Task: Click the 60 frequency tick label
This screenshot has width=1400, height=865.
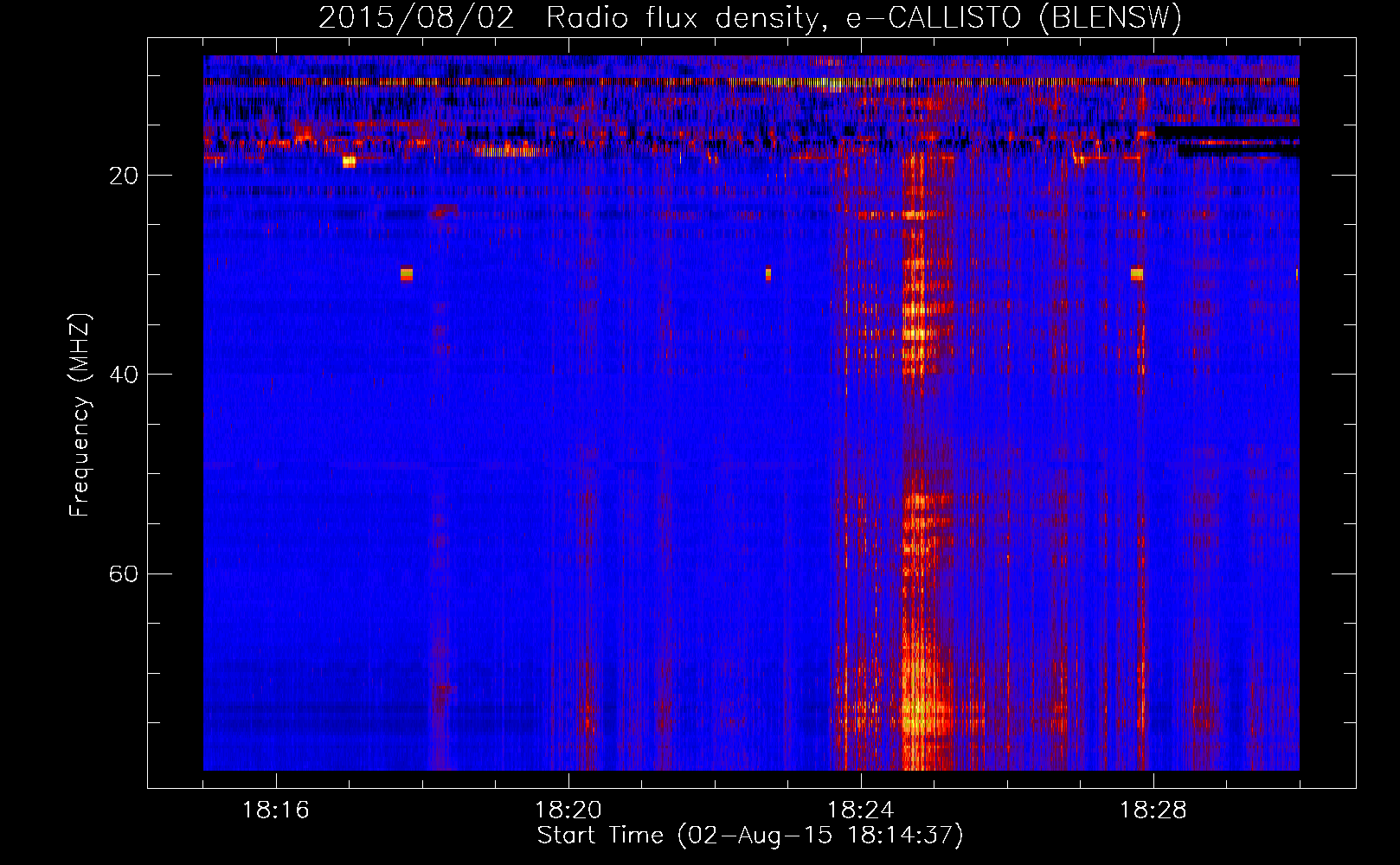Action: tap(123, 574)
